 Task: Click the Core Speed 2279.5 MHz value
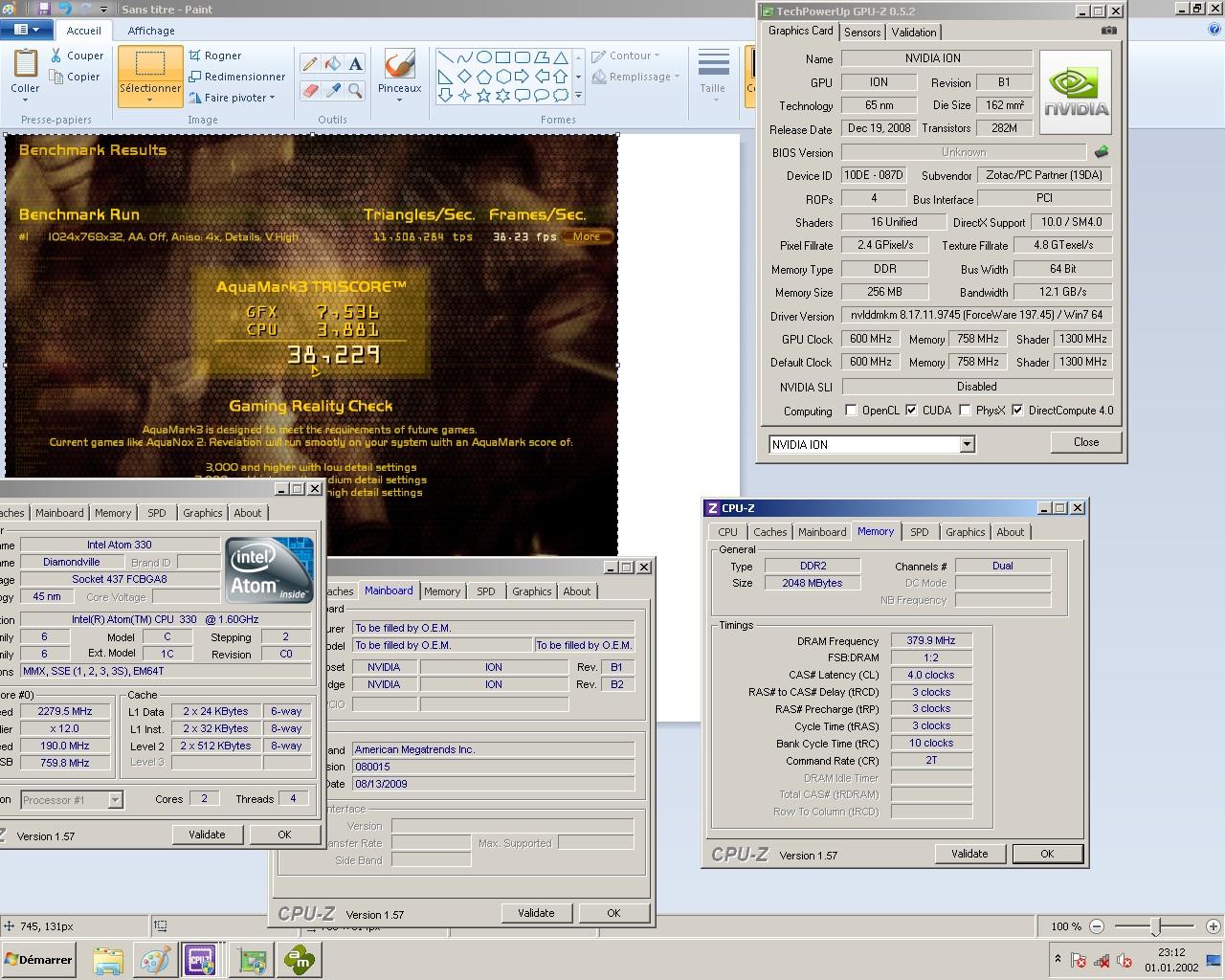click(x=65, y=711)
